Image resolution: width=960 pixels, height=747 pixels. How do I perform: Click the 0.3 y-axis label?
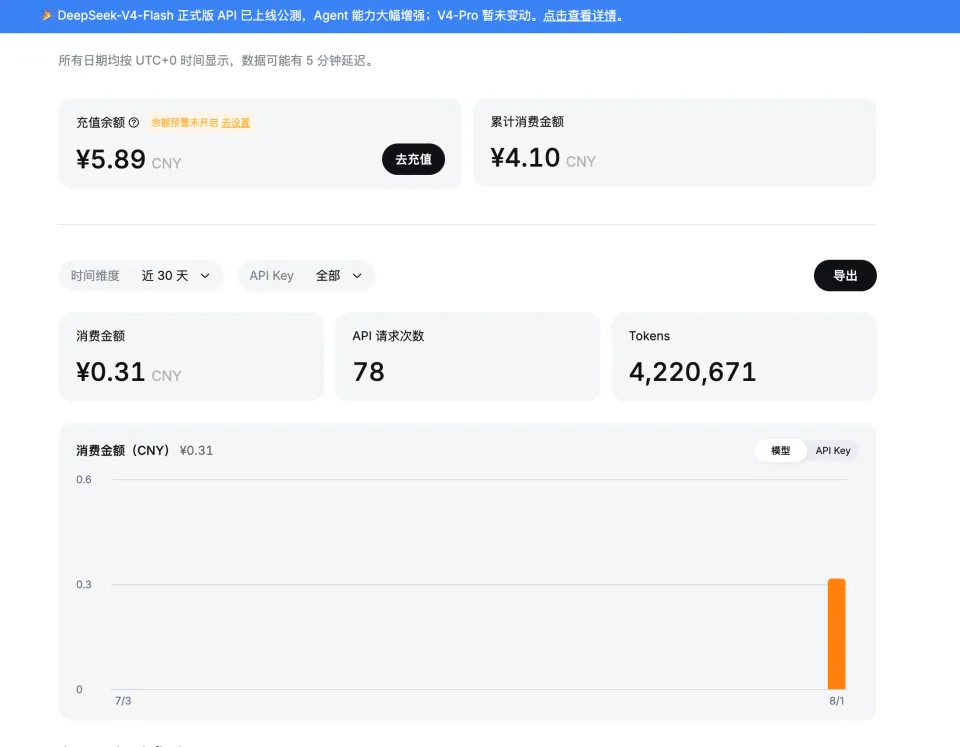(84, 584)
